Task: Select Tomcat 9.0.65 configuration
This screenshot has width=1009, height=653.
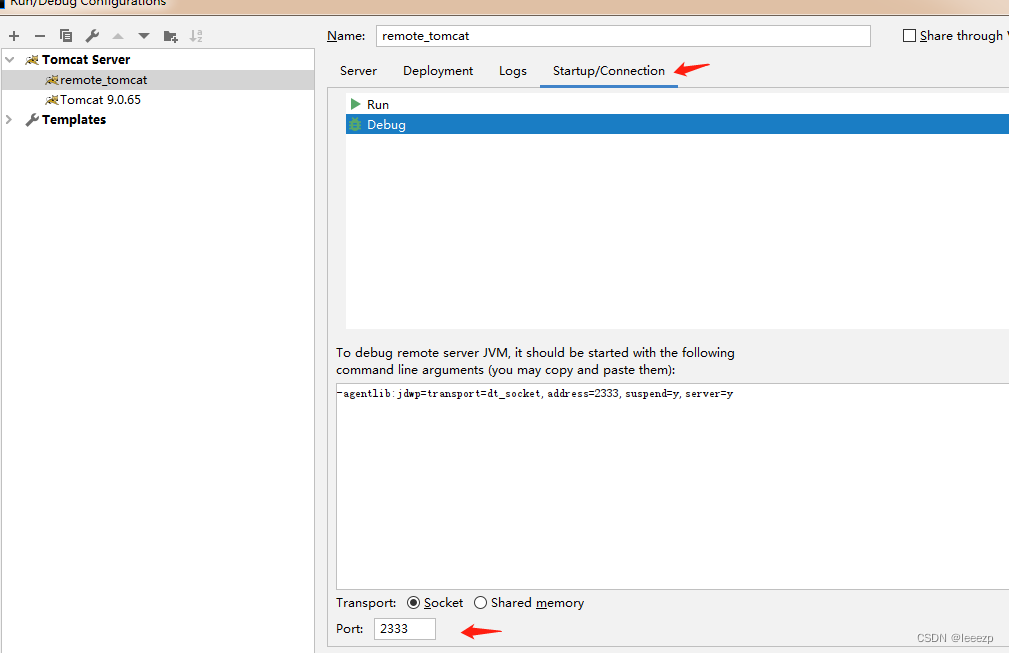Action: (158, 100)
